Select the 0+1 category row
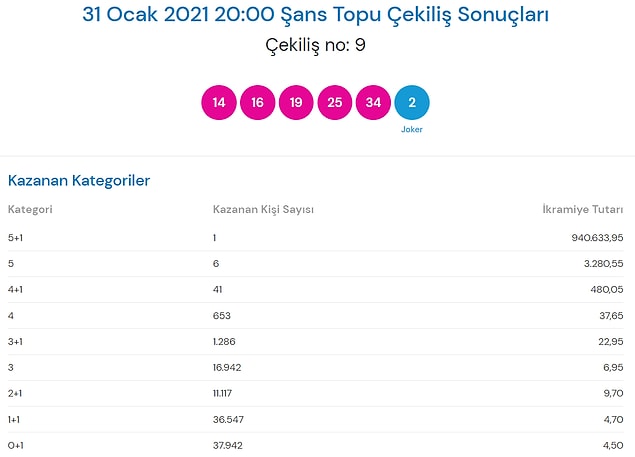The height and width of the screenshot is (457, 635). 315,445
